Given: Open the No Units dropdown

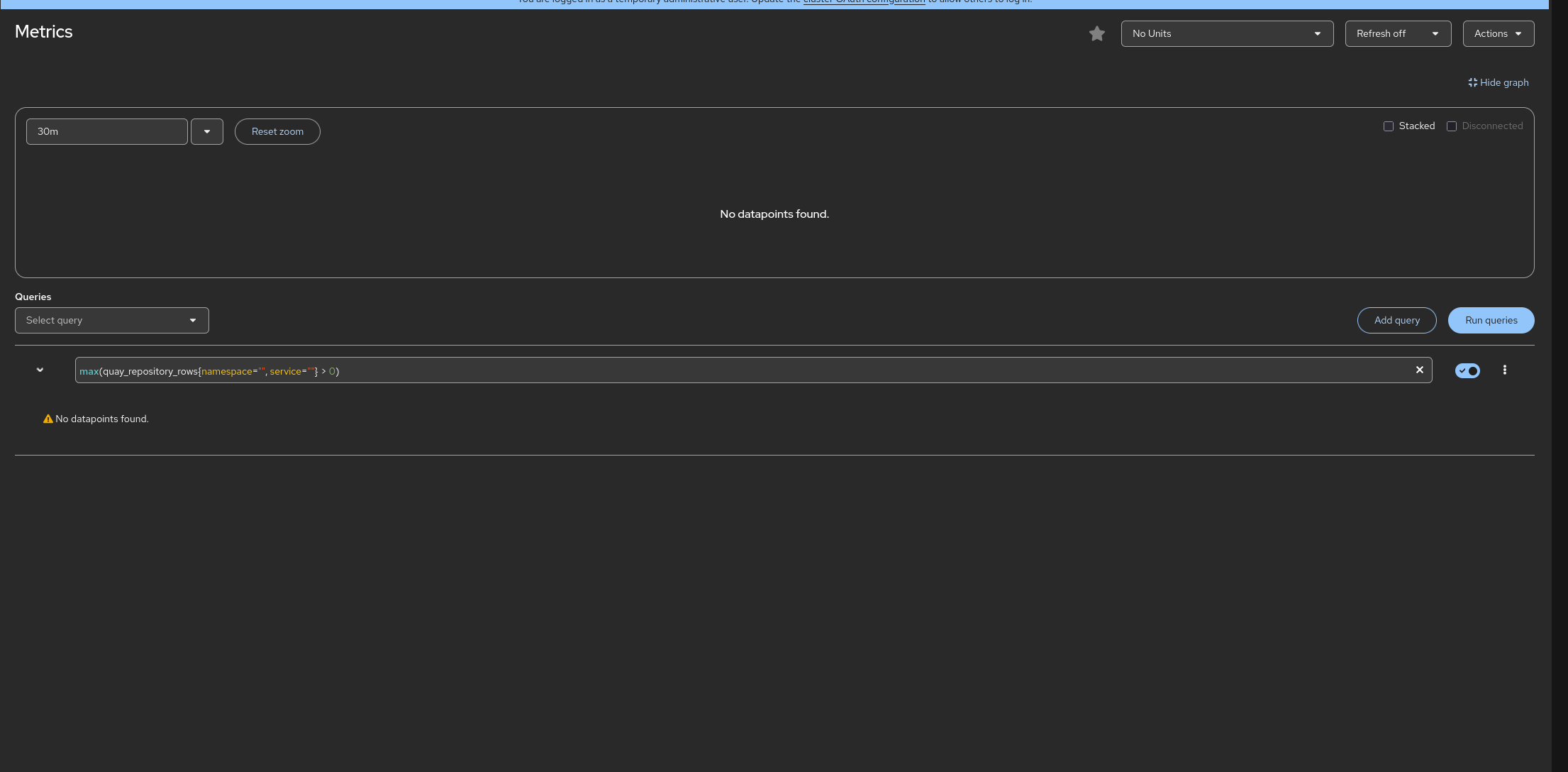Looking at the screenshot, I should [1226, 33].
